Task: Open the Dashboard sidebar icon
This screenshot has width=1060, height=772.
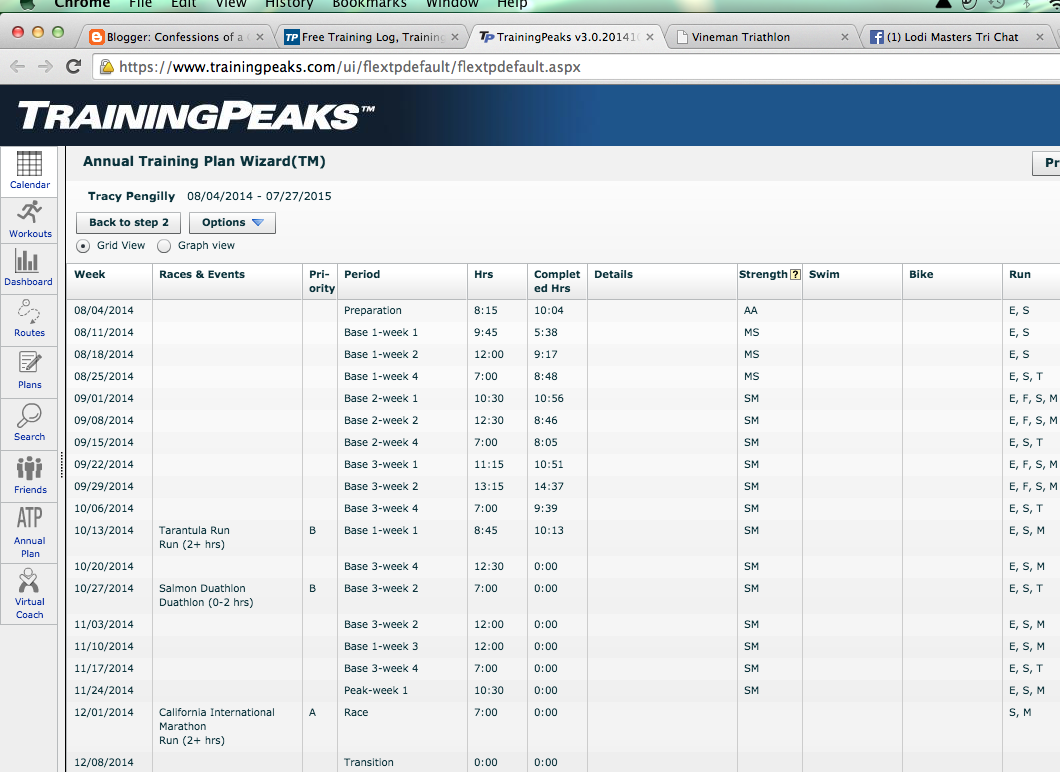Action: [28, 268]
